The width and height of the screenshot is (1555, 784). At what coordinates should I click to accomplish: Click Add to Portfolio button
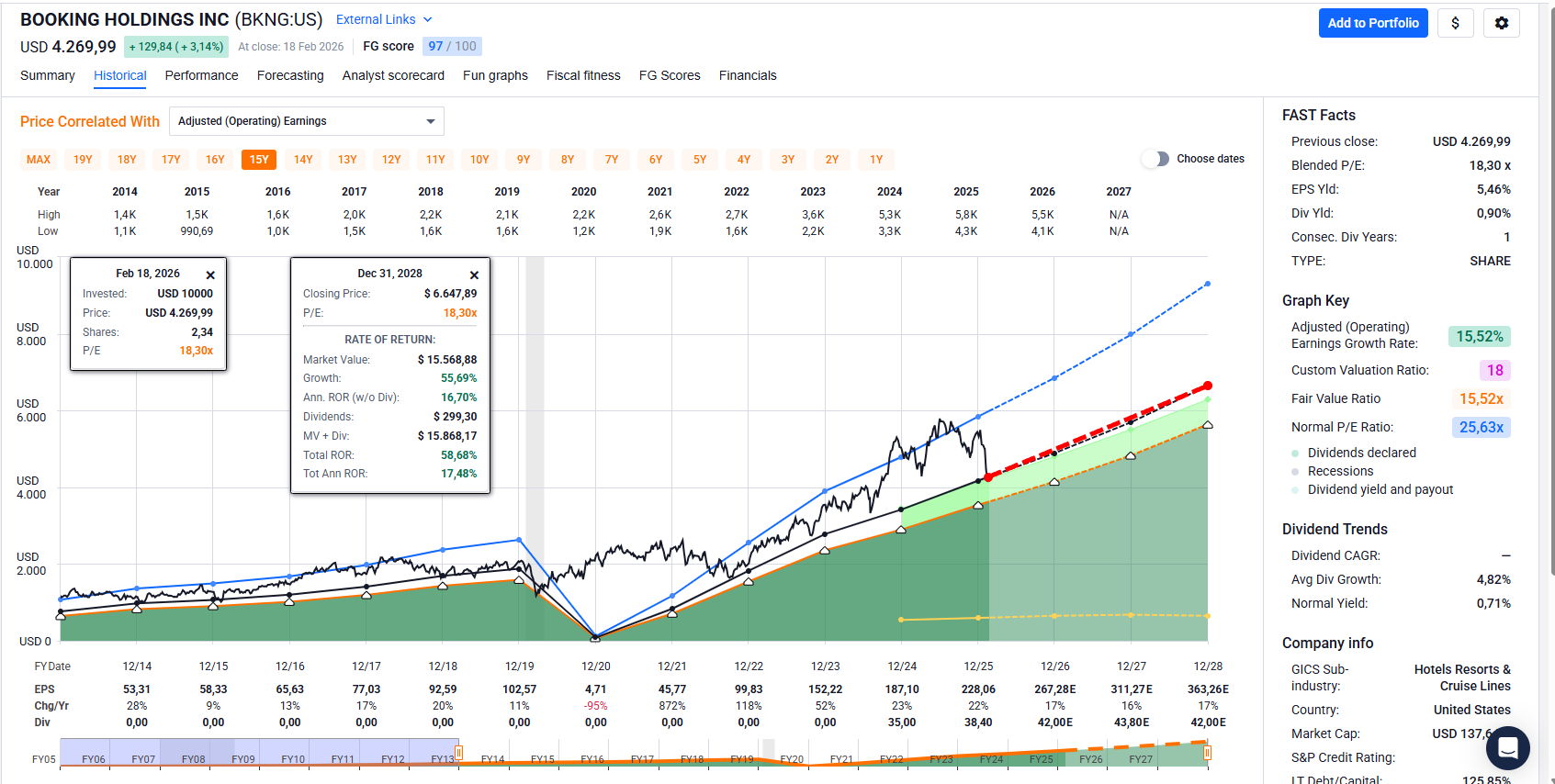[x=1372, y=23]
